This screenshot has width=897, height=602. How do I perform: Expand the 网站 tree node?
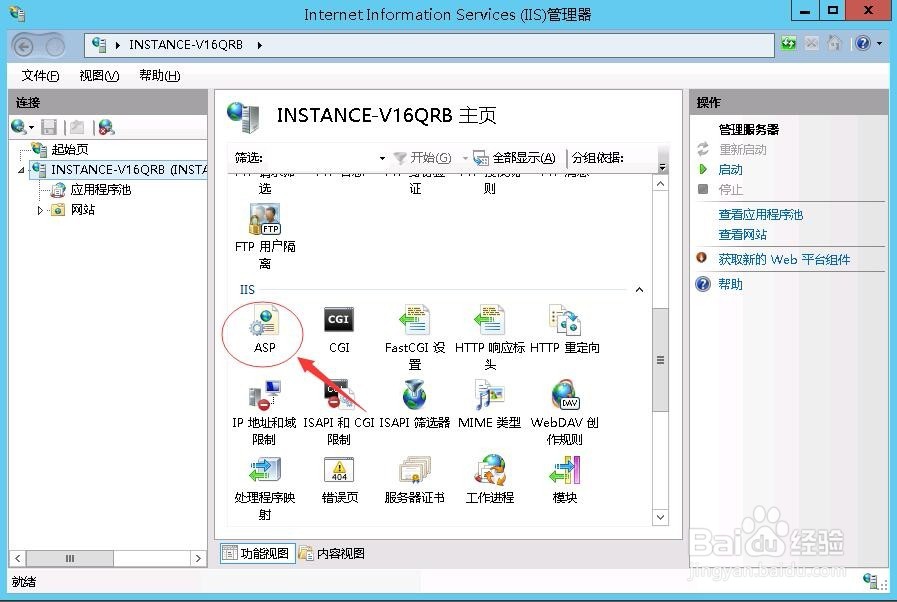click(x=40, y=210)
